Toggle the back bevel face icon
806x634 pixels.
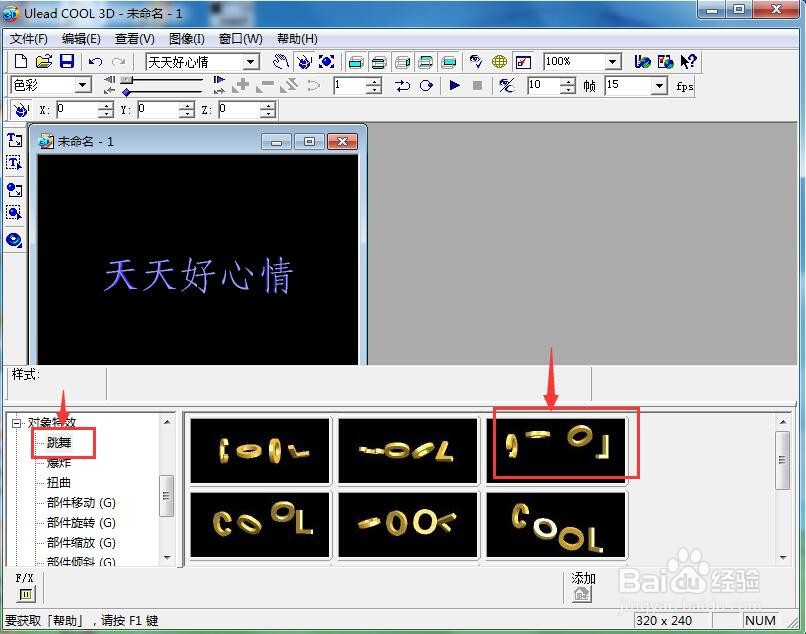tap(426, 62)
